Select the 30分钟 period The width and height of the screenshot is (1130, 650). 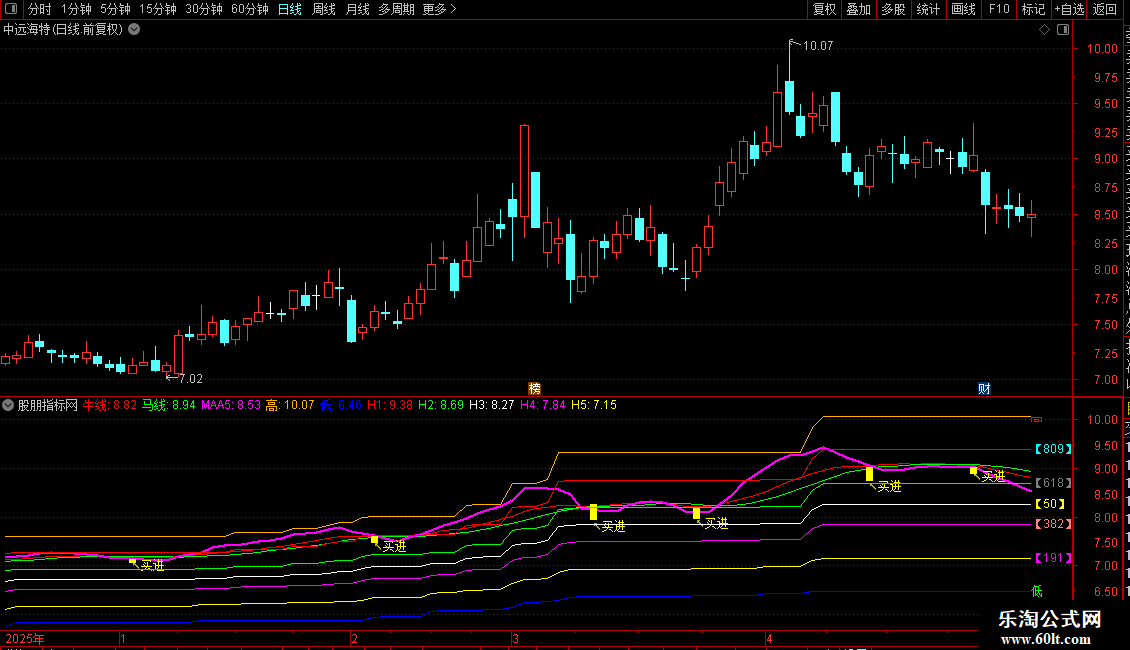[203, 9]
